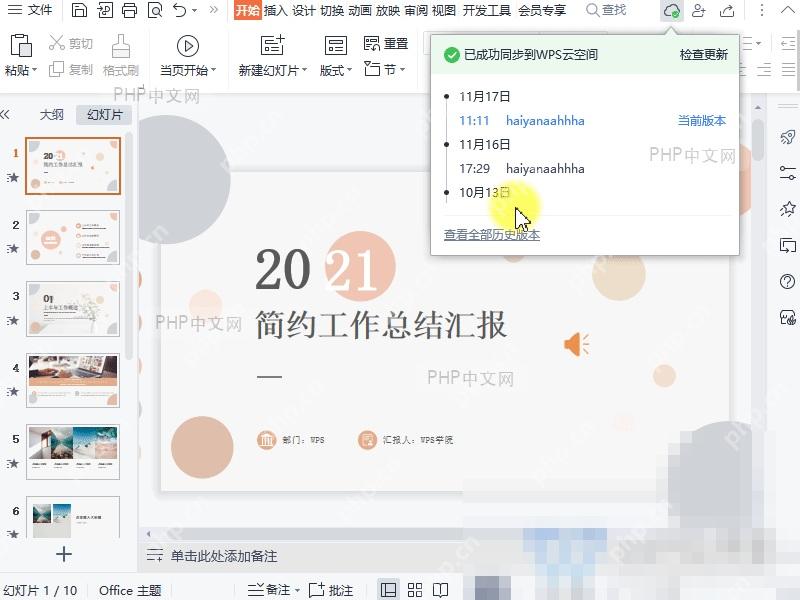
Task: Click the 剪切 cut button
Action: coord(71,43)
